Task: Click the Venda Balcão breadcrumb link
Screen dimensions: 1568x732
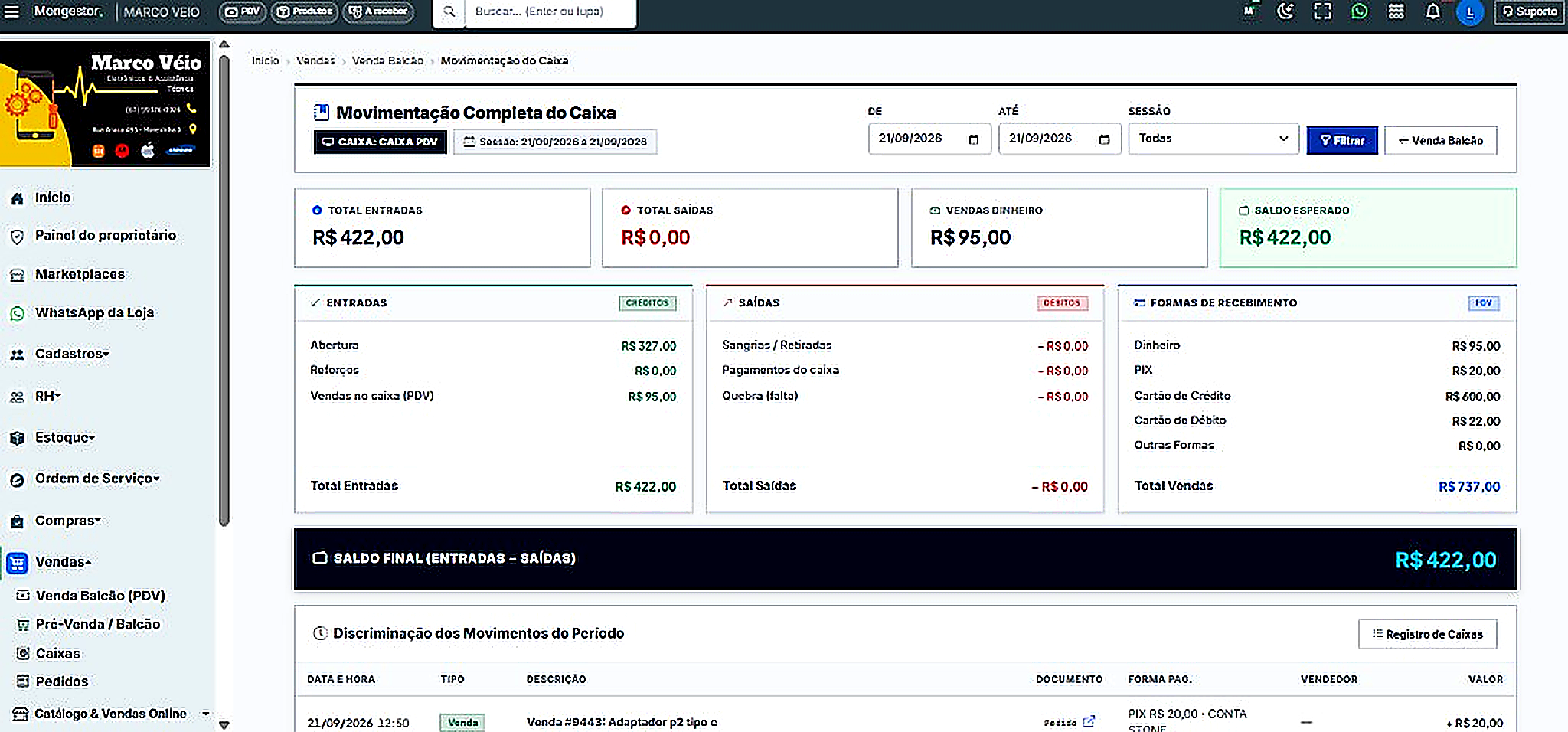Action: 387,60
